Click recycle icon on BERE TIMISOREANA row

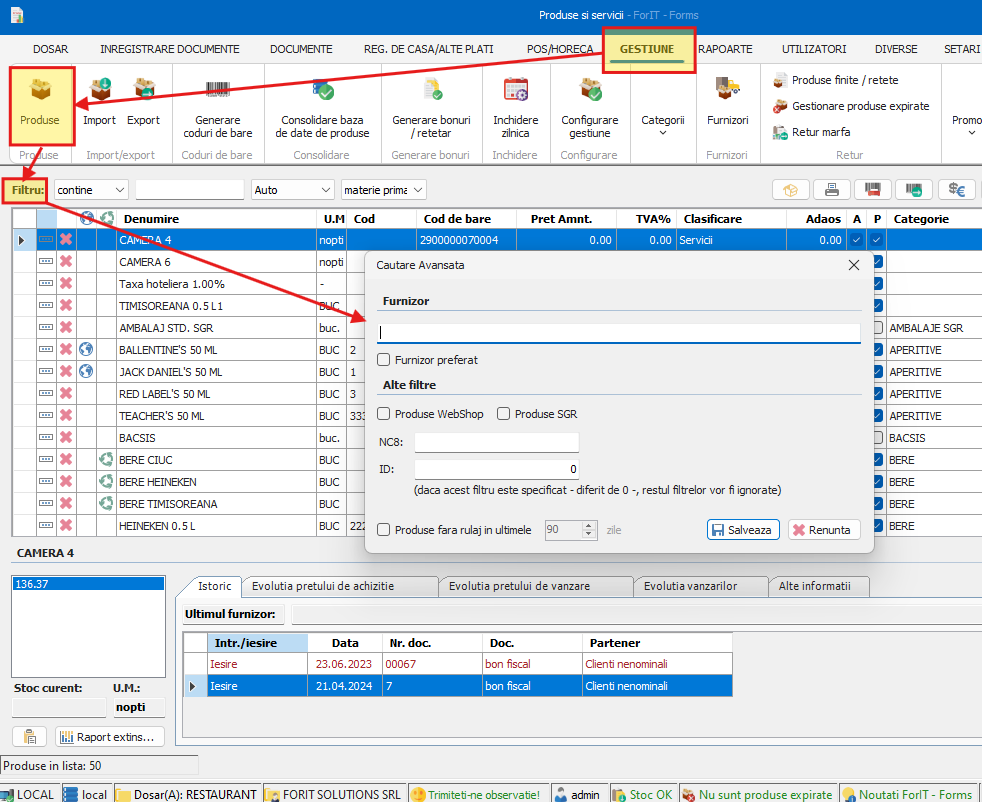tap(106, 503)
